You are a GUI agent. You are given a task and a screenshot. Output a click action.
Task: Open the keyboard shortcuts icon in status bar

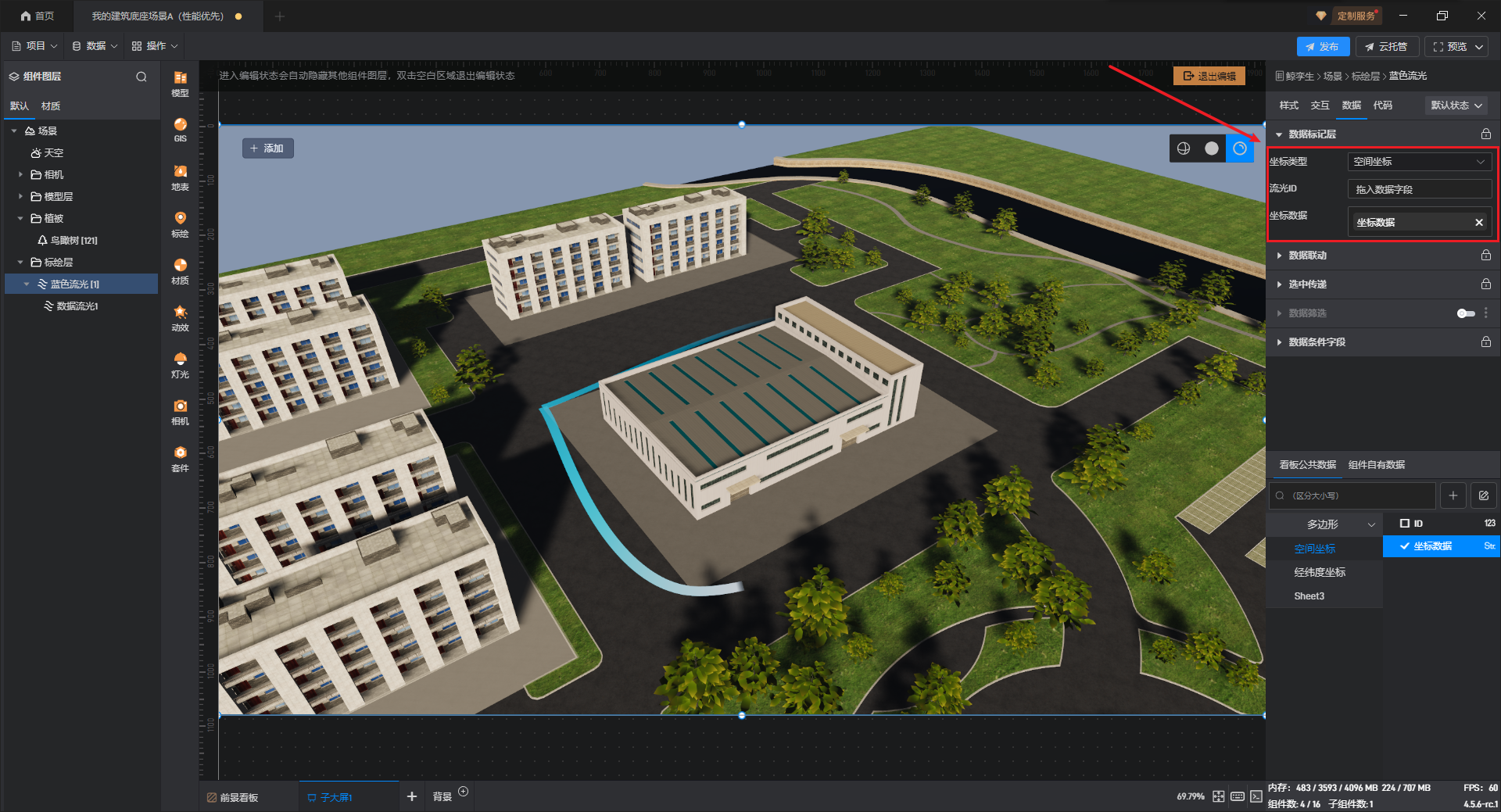coord(1238,796)
